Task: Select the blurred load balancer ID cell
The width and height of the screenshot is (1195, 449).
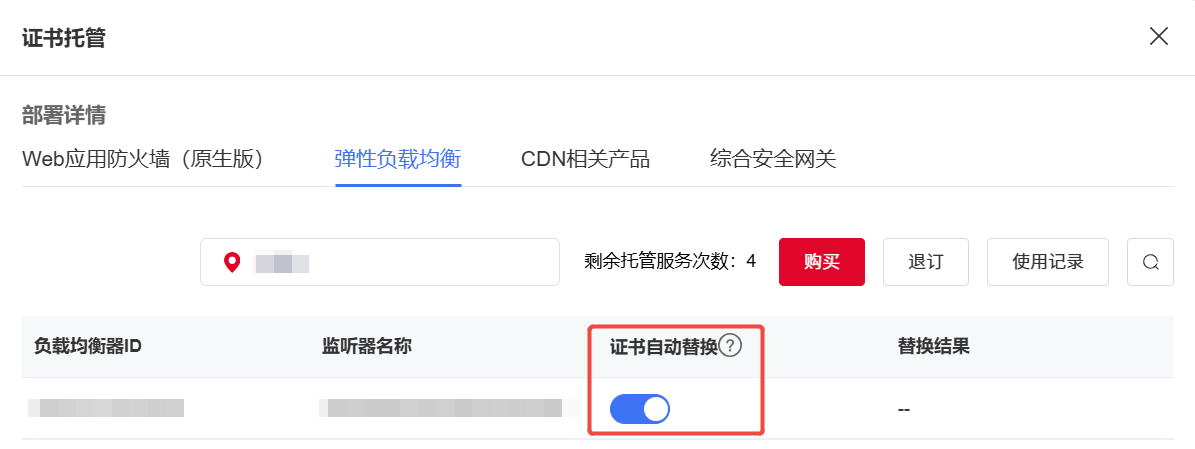Action: point(106,408)
